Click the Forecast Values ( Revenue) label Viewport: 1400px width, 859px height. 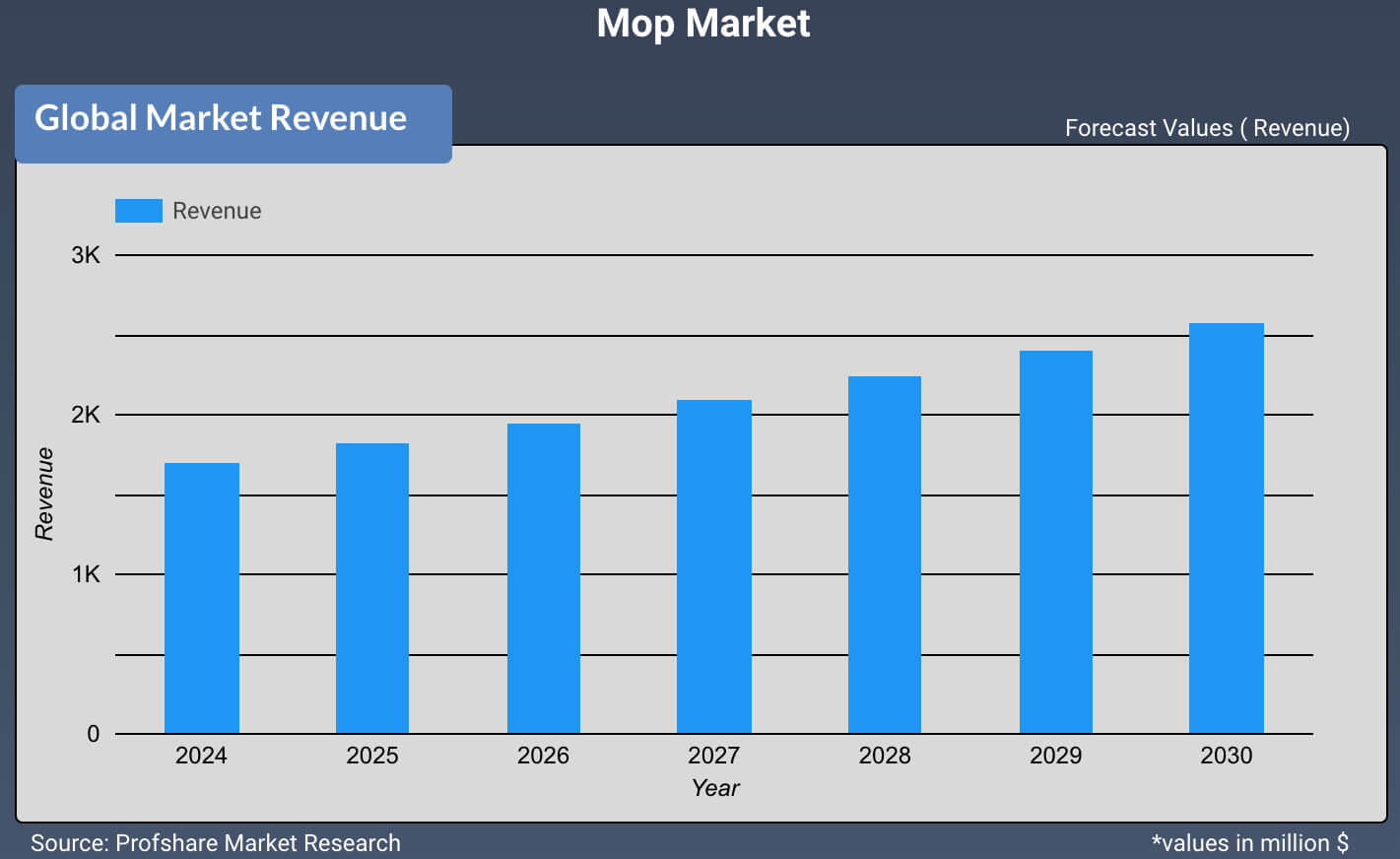1207,128
